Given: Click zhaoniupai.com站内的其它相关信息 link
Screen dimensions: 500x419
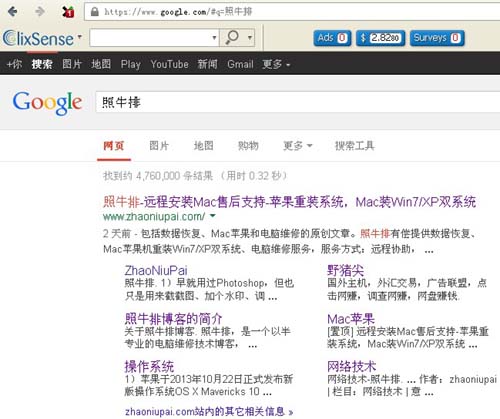Looking at the screenshot, I should point(209,412).
